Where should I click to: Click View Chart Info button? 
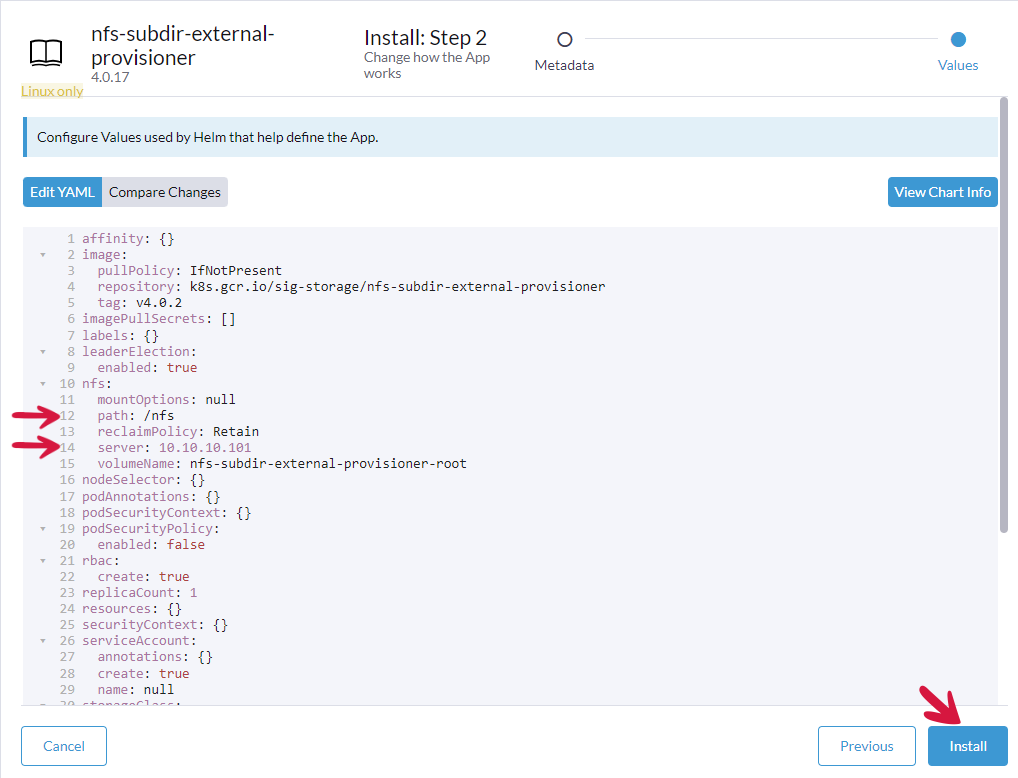[x=942, y=192]
